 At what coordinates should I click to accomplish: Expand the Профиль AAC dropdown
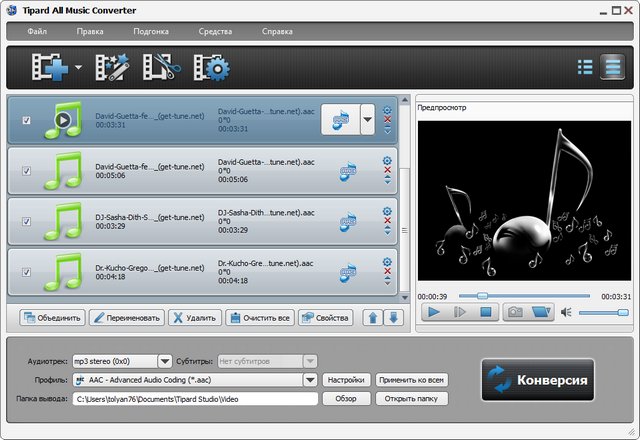(x=311, y=380)
